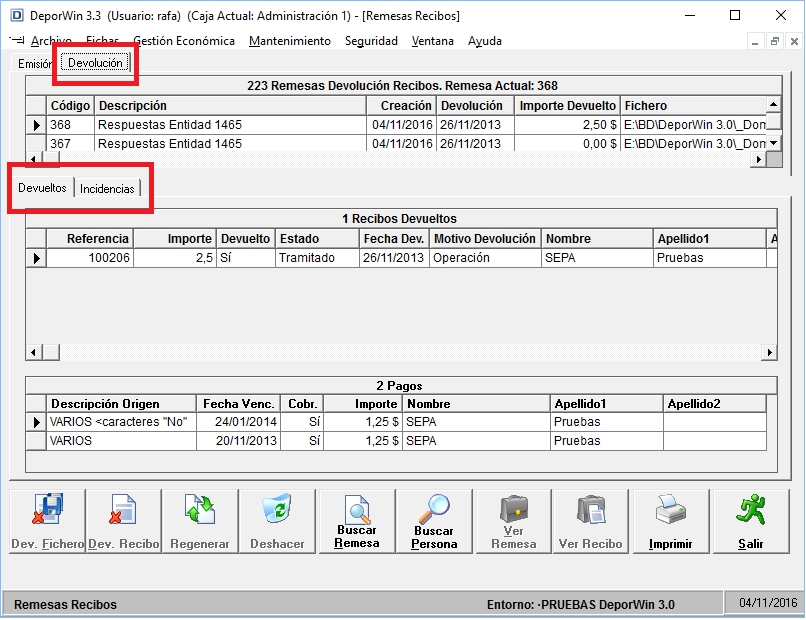Click the DeporWin app icon in title bar
806x620 pixels.
click(x=17, y=15)
